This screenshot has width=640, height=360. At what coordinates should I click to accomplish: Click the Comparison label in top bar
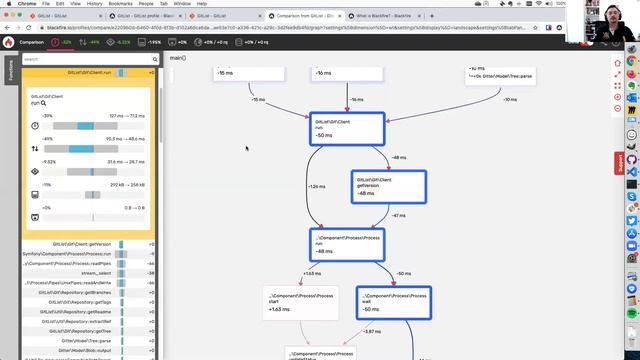click(31, 42)
